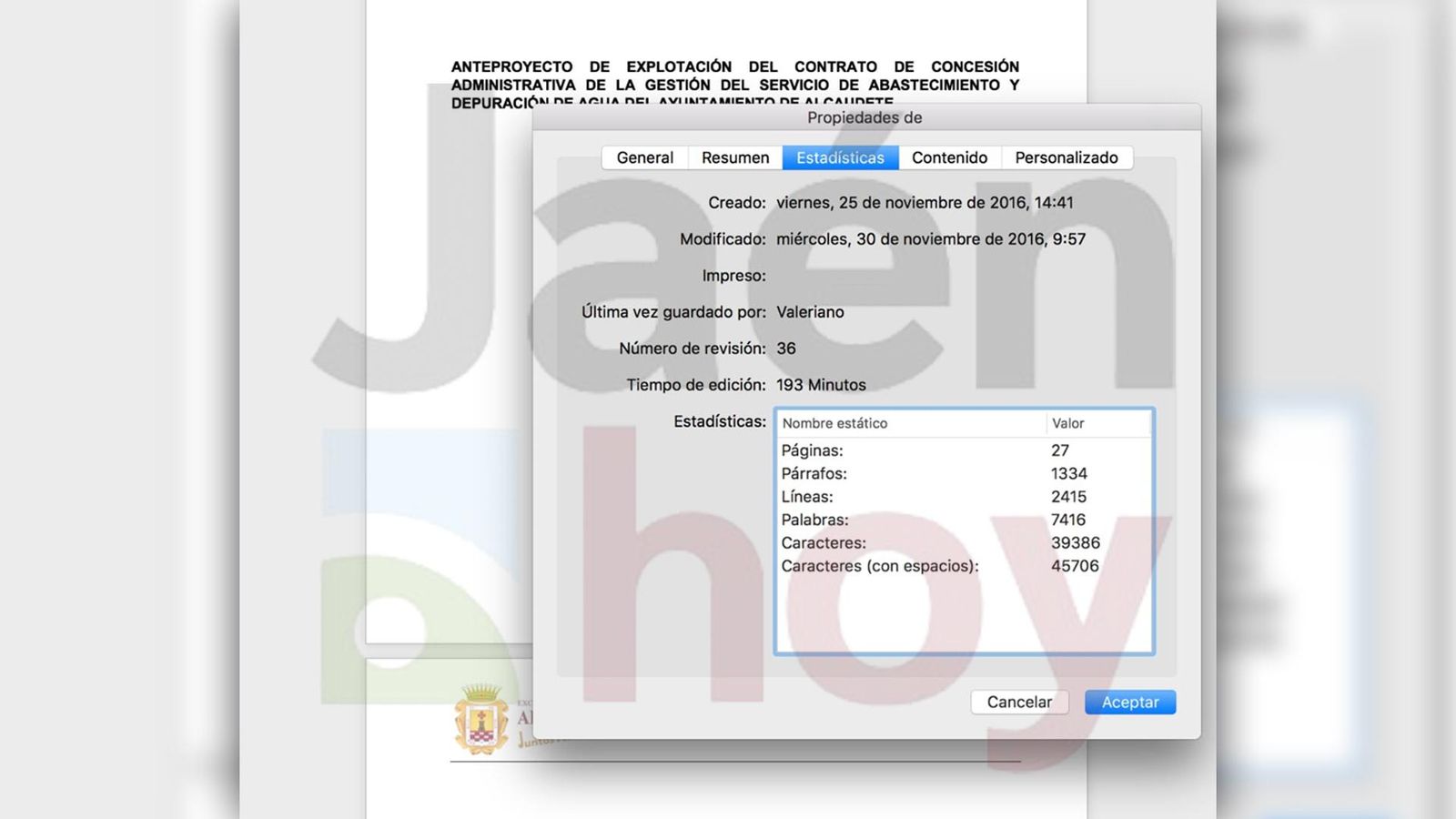Switch to the Contenido tab
Viewport: 1456px width, 819px height.
pyautogui.click(x=950, y=157)
